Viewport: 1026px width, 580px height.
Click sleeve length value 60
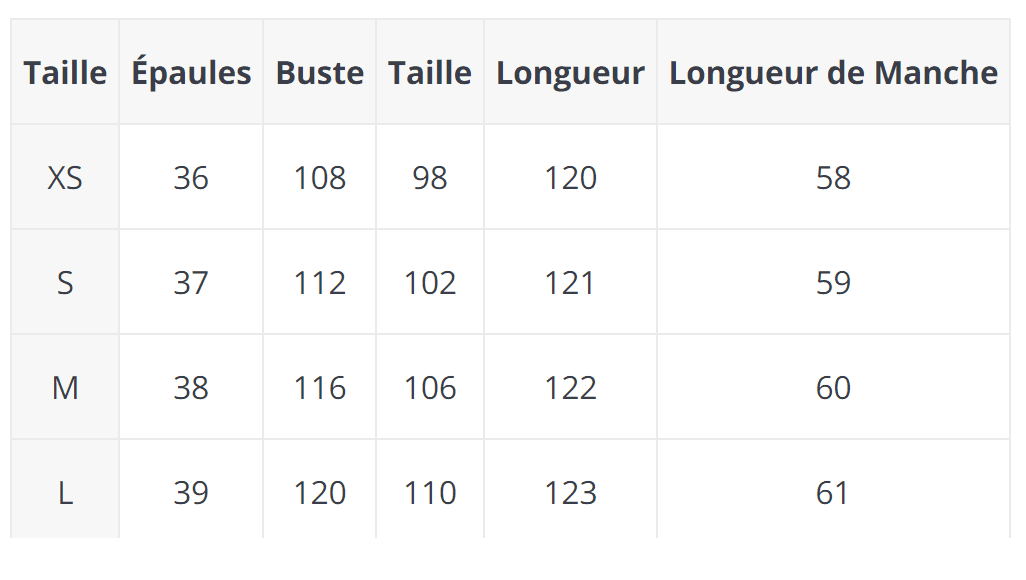coord(833,388)
